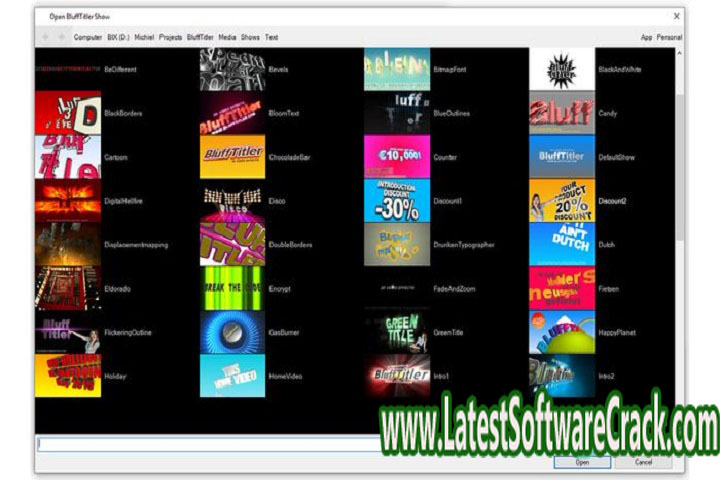Screen dimensions: 720x480
Task: Click the Open button
Action: (581, 462)
